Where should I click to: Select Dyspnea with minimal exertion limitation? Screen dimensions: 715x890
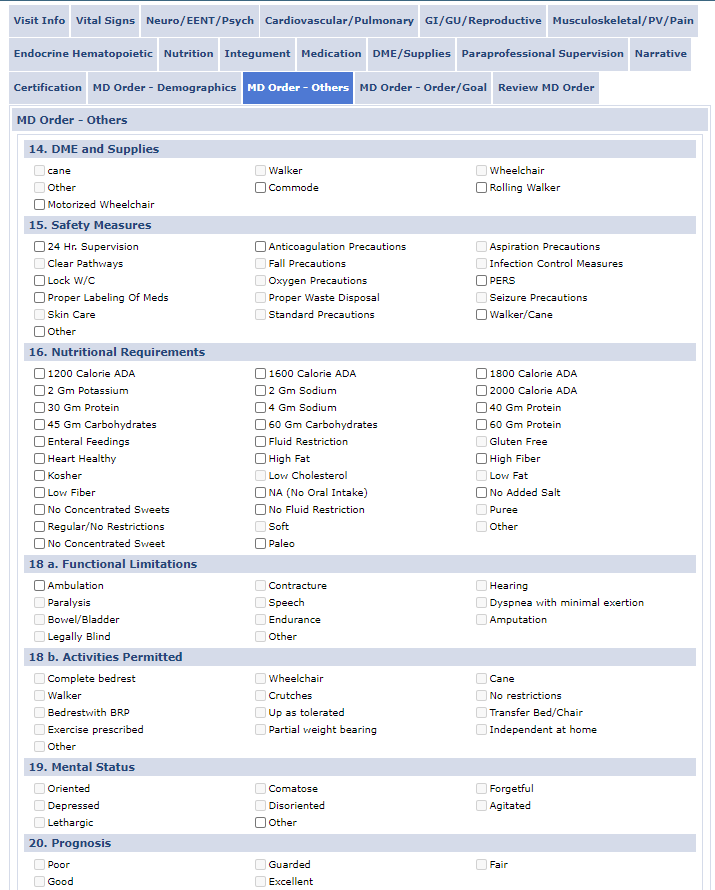tap(481, 602)
